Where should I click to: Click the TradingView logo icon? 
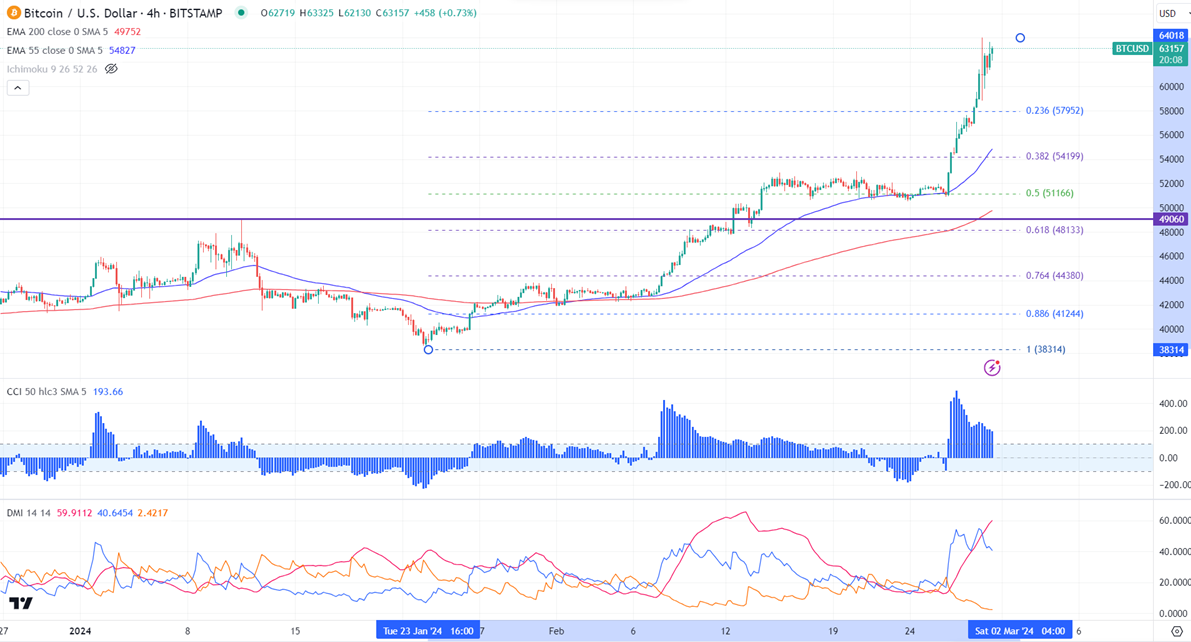coord(21,603)
